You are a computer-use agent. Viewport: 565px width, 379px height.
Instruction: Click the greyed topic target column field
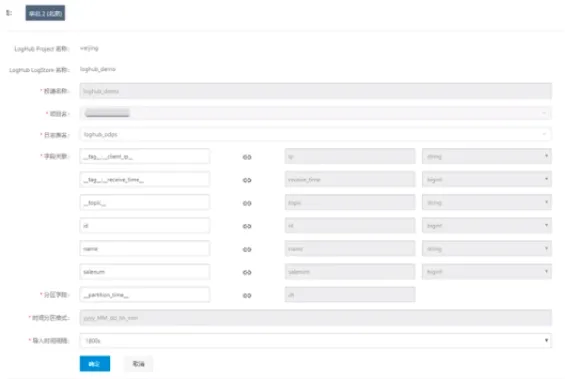(x=350, y=202)
